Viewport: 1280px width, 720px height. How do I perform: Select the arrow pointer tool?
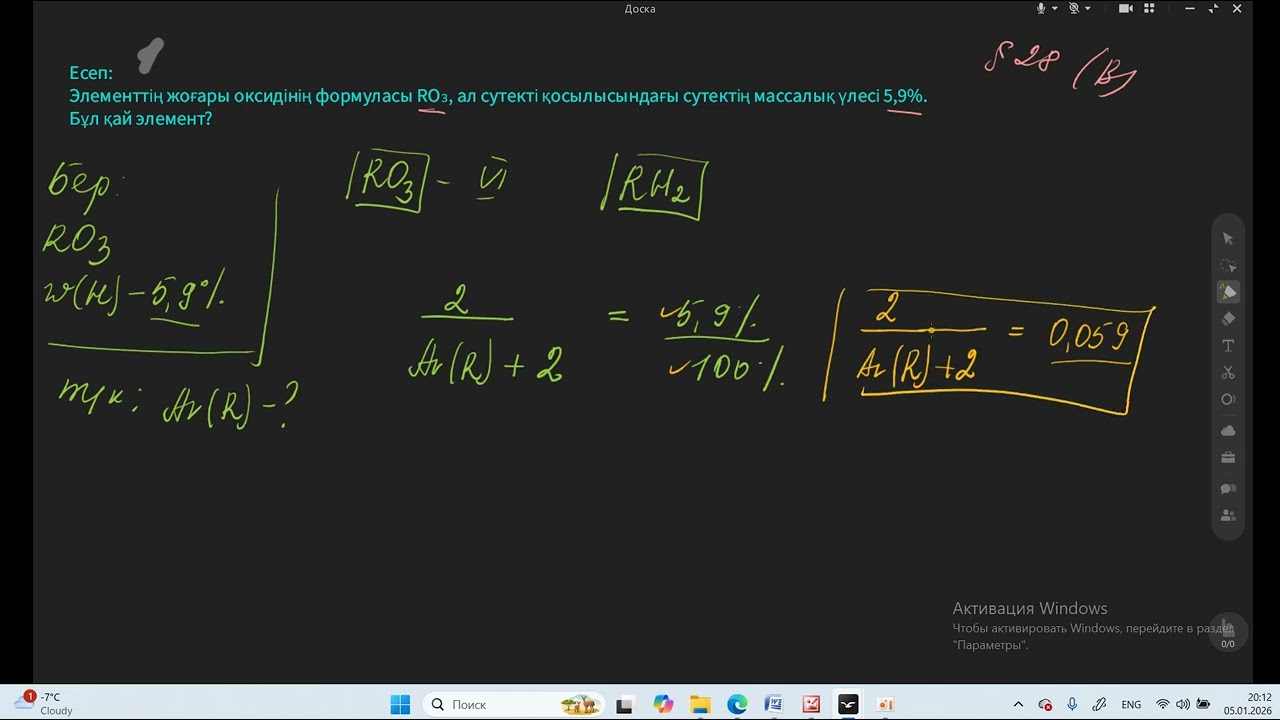[1228, 239]
